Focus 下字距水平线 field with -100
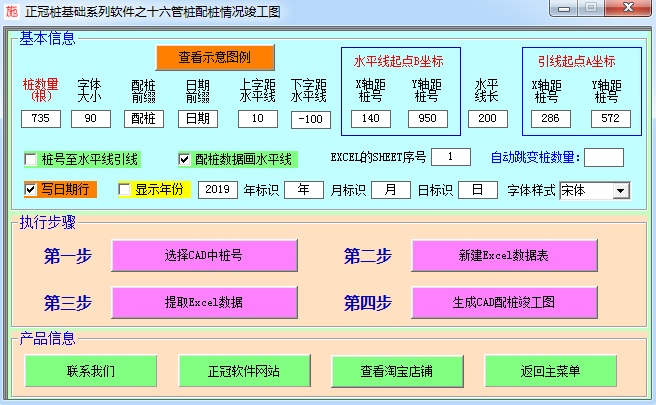This screenshot has height=405, width=656. [x=311, y=120]
